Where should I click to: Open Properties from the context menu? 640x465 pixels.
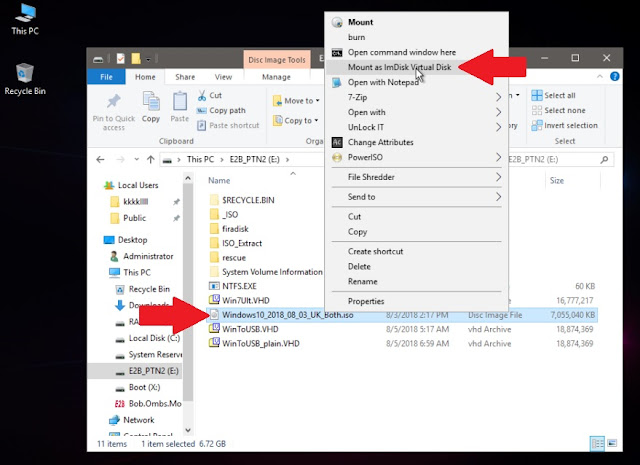416,301
